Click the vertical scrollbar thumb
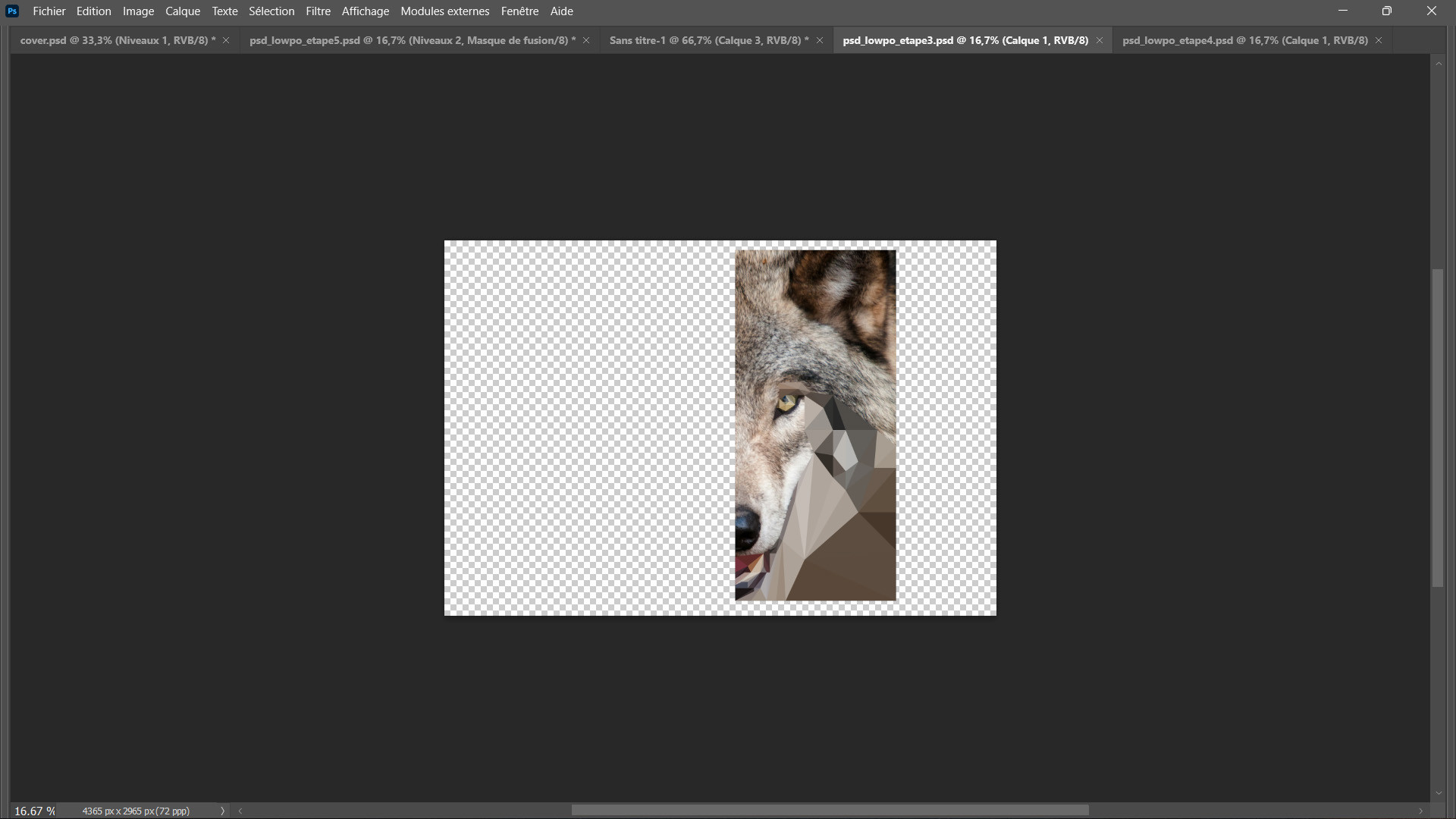The height and width of the screenshot is (819, 1456). 1438,428
